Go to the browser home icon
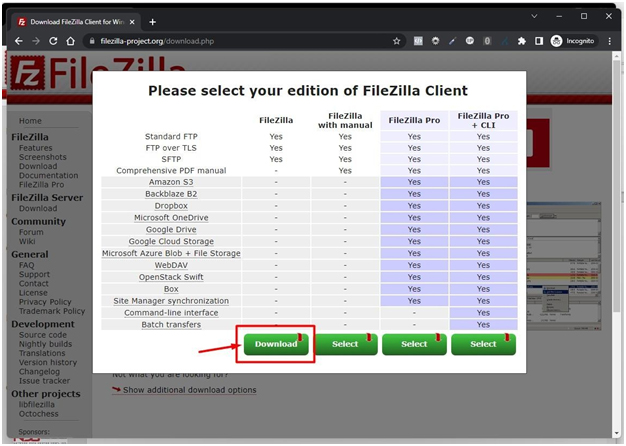The height and width of the screenshot is (446, 626). (x=71, y=41)
